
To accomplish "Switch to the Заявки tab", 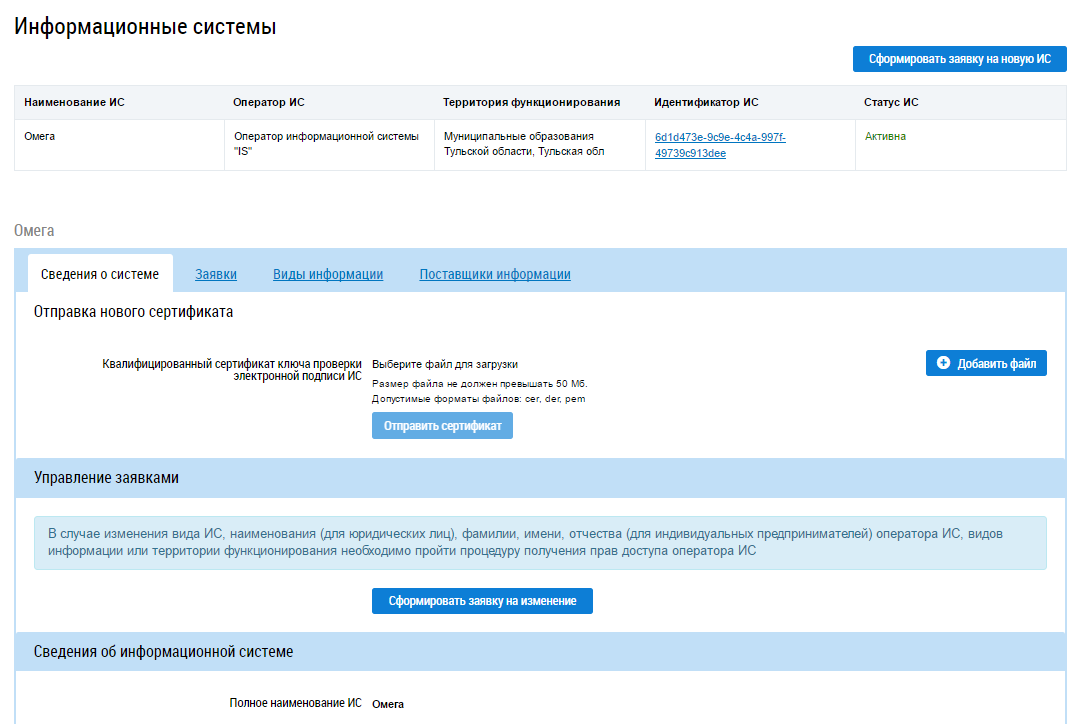I will click(216, 275).
